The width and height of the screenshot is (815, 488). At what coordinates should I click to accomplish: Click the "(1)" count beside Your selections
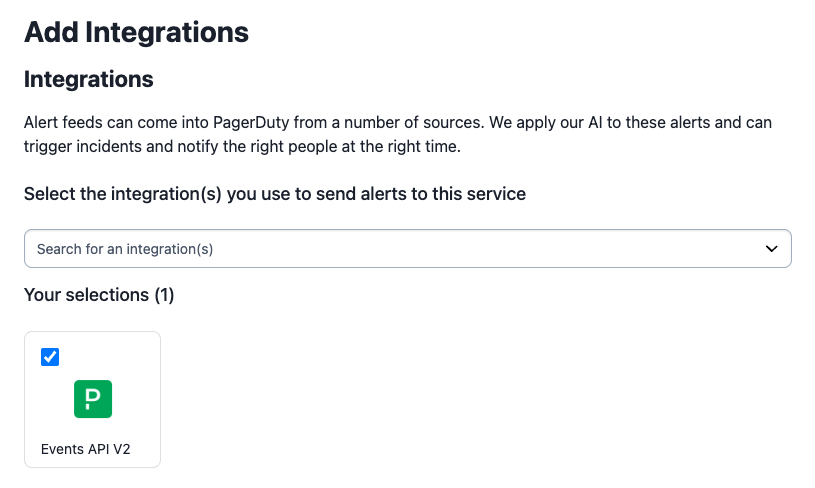[163, 295]
